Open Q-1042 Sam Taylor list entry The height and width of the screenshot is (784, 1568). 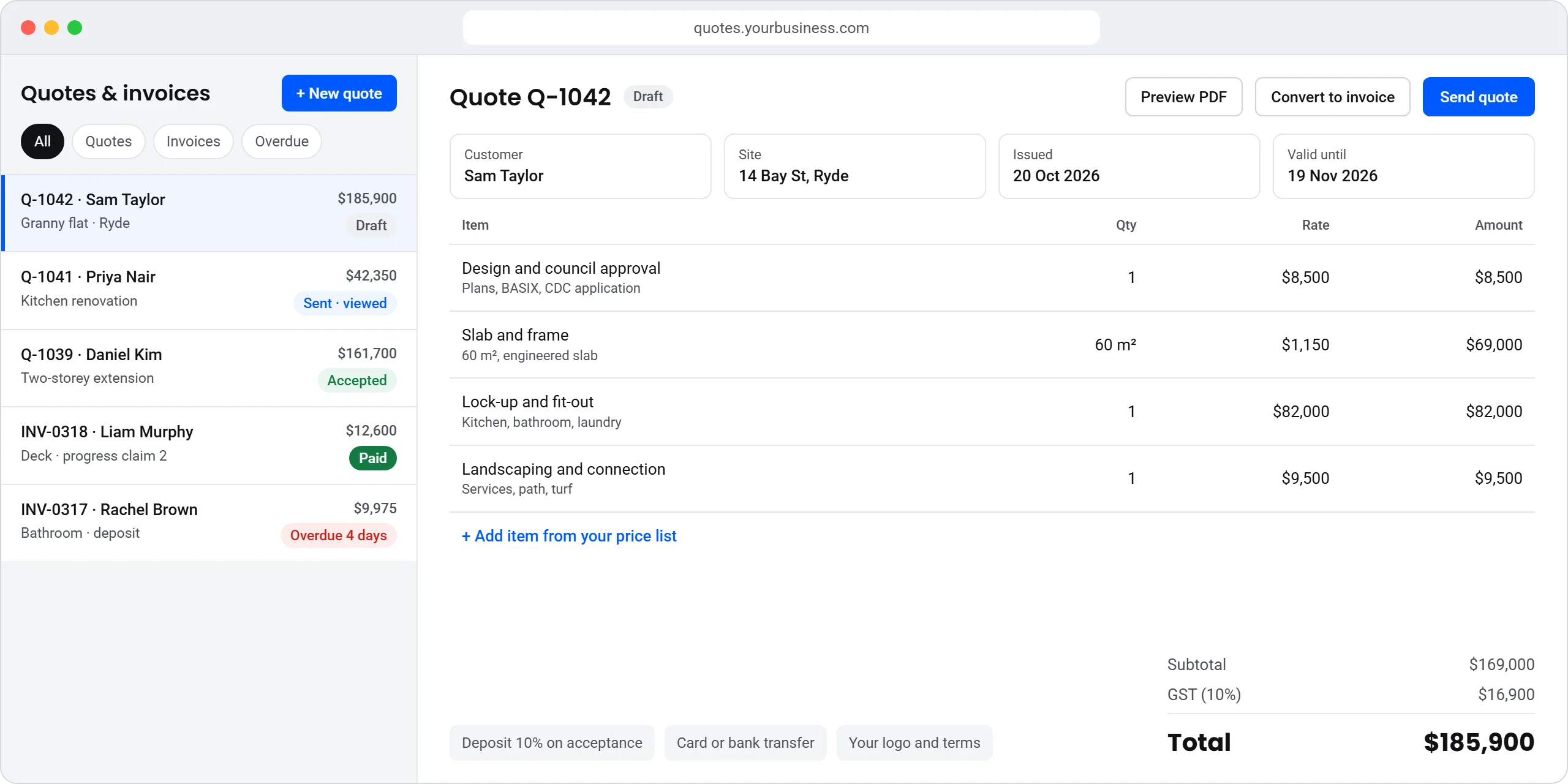point(209,213)
